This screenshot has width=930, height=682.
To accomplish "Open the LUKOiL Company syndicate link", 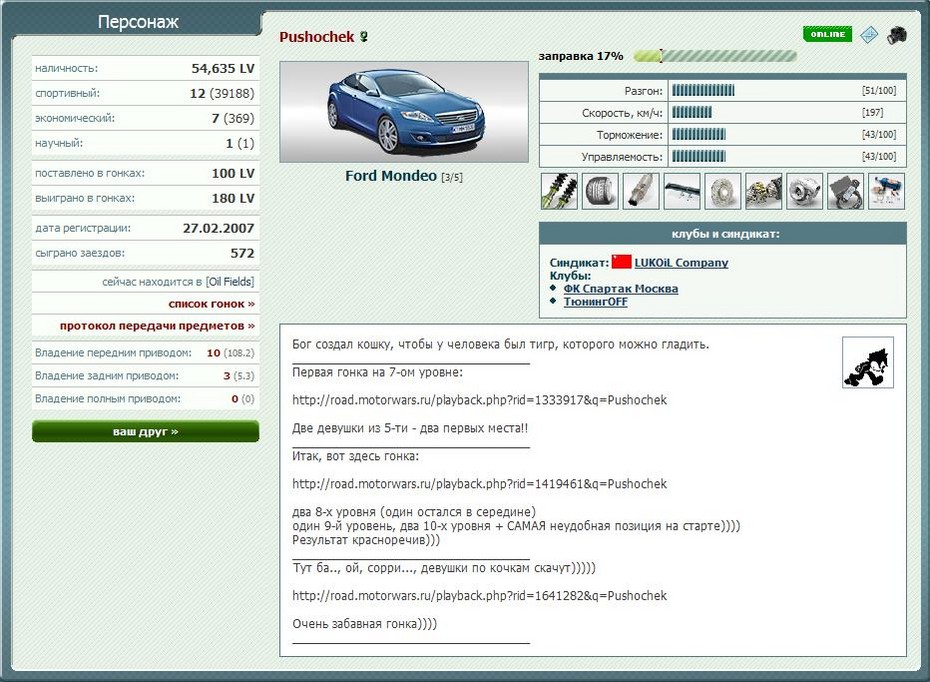I will coord(681,263).
